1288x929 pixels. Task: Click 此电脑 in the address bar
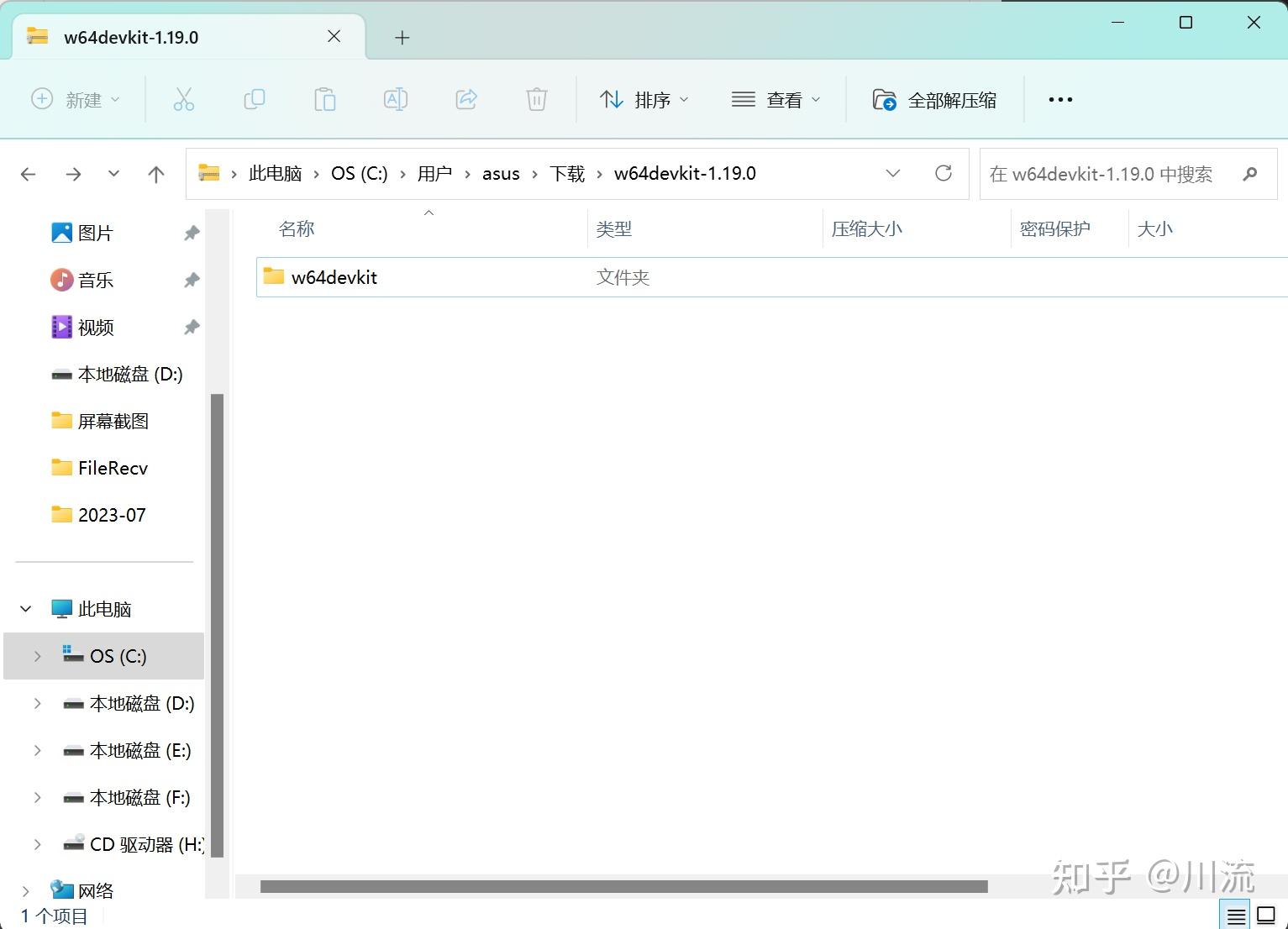click(276, 174)
